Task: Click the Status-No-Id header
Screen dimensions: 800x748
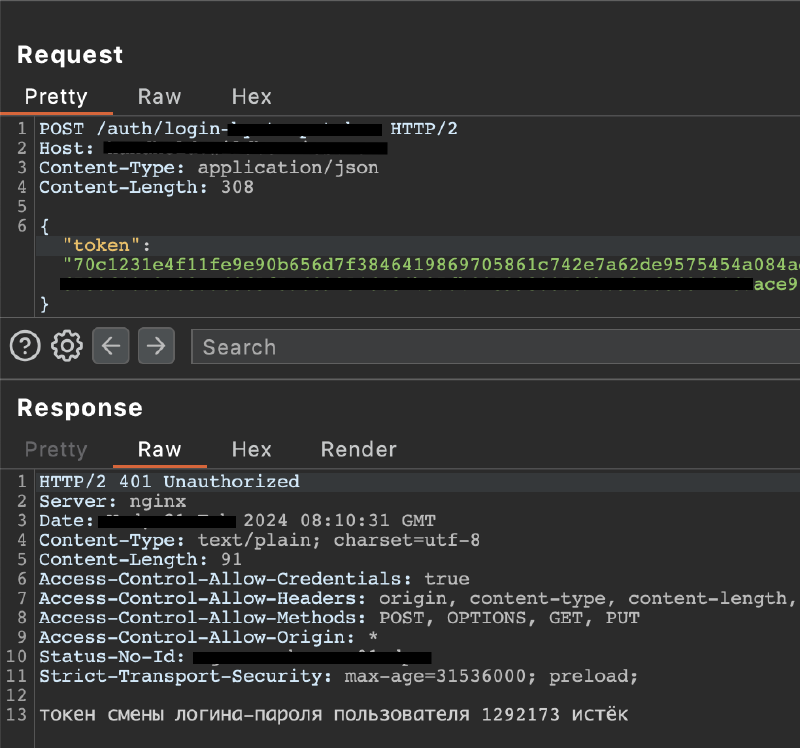Action: tap(235, 657)
